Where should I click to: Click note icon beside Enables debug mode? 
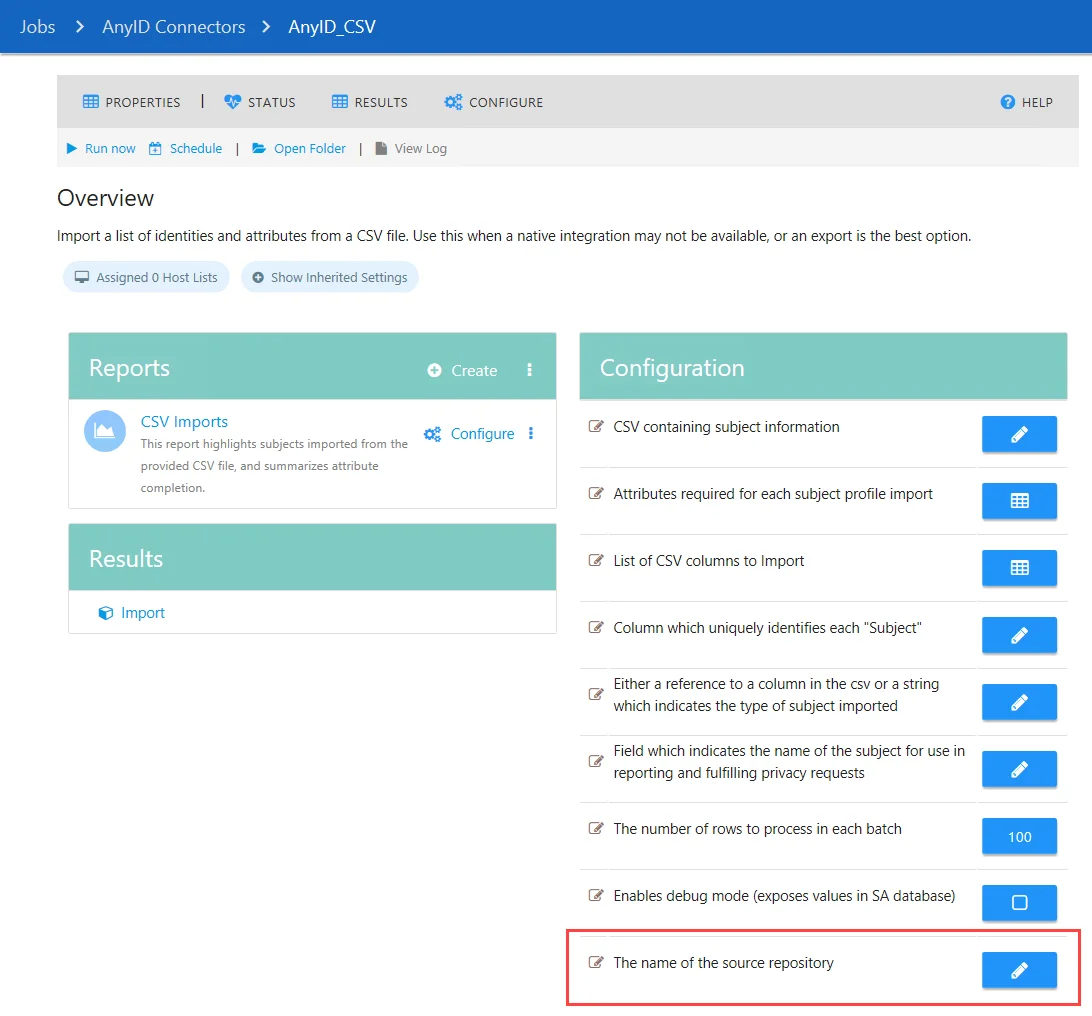point(595,895)
